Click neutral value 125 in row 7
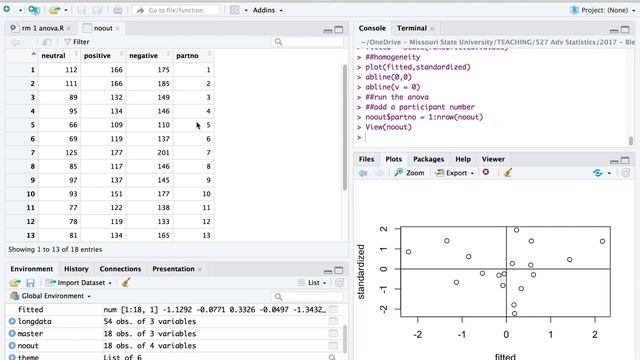This screenshot has width=640, height=360. click(x=71, y=153)
